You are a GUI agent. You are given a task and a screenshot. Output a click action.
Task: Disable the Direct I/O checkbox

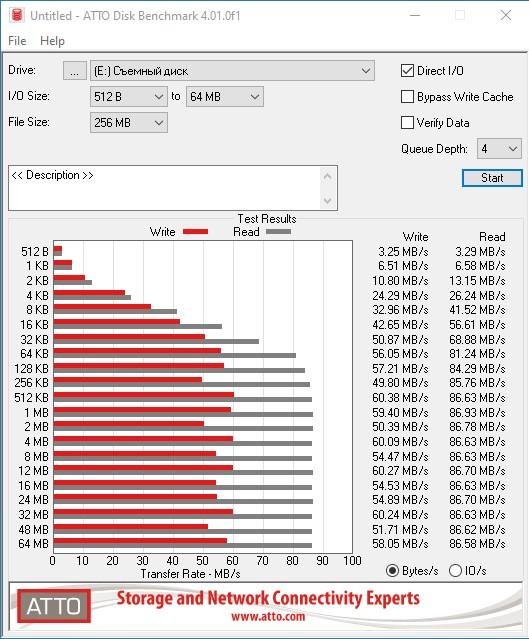407,71
